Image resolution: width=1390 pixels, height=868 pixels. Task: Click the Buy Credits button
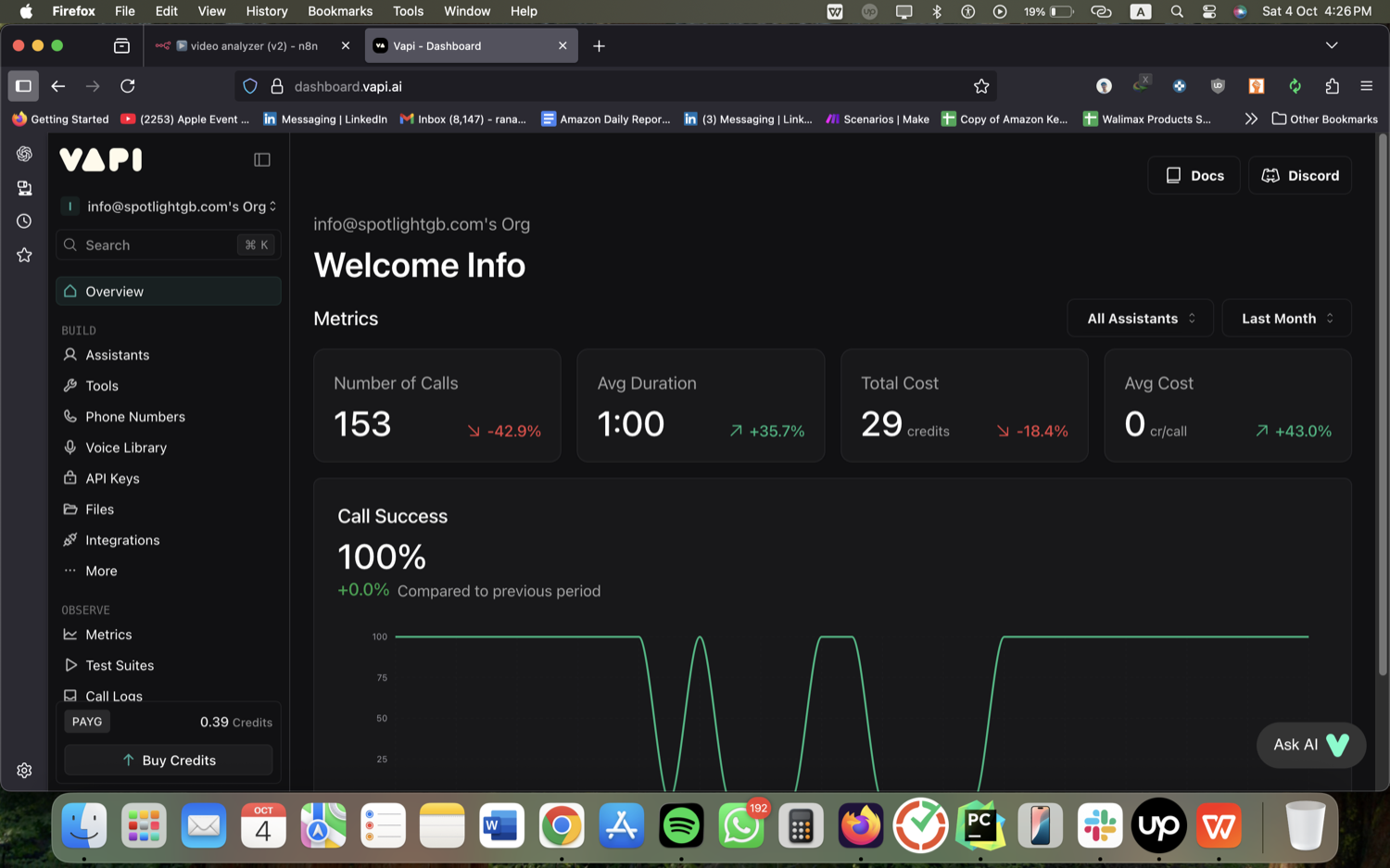click(x=169, y=760)
